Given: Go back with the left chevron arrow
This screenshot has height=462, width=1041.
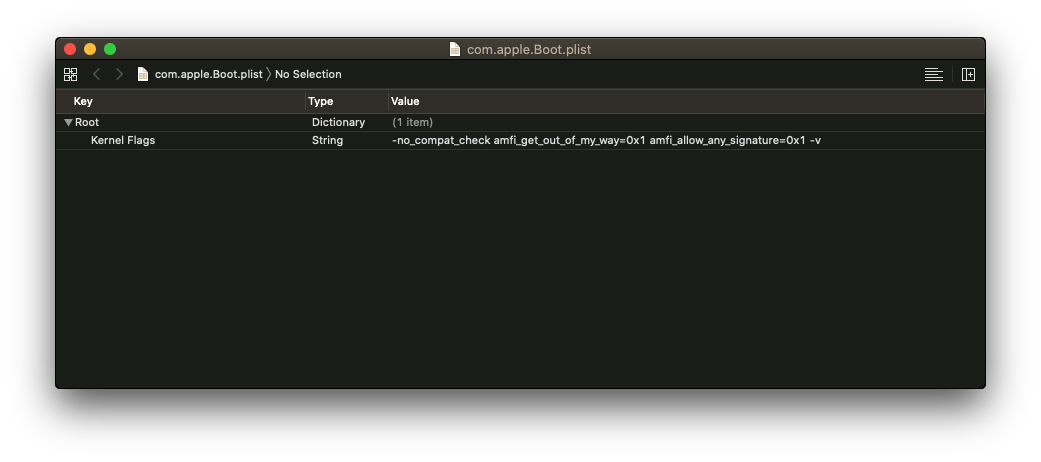Looking at the screenshot, I should coord(97,74).
